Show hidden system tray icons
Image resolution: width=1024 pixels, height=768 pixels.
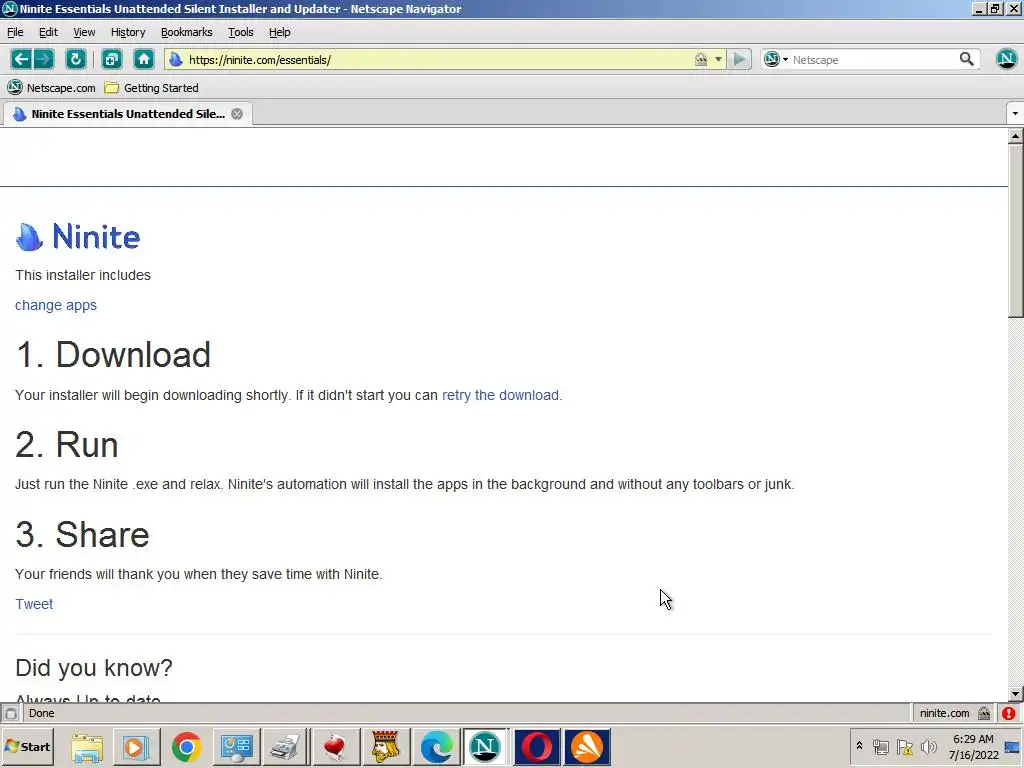click(x=859, y=746)
